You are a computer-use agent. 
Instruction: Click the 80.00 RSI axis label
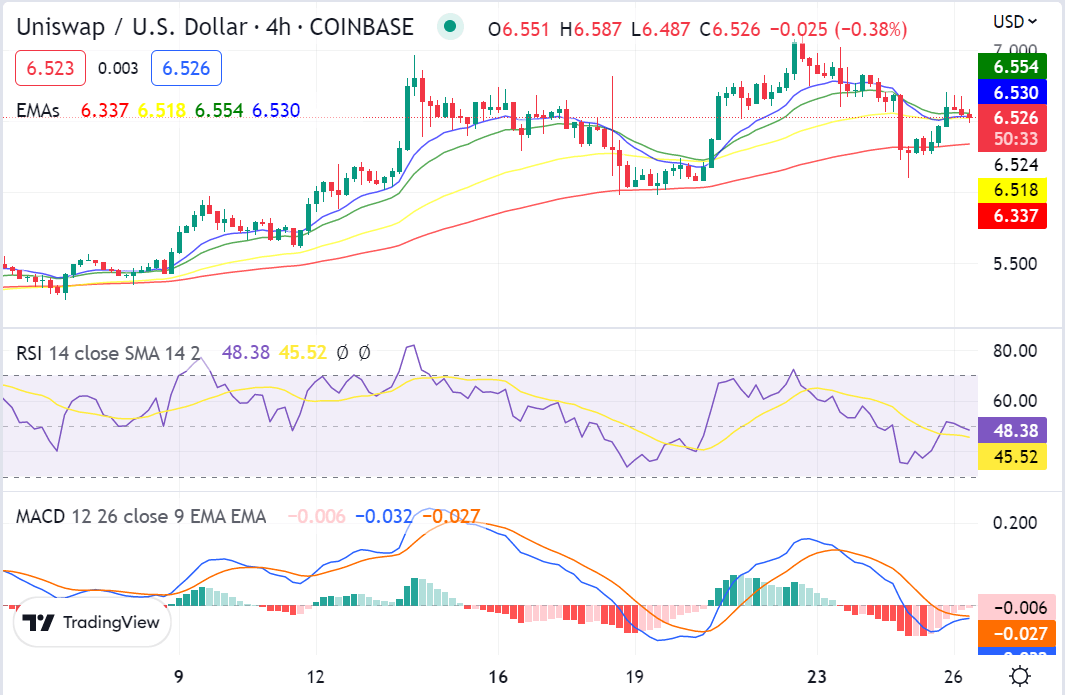(1015, 351)
